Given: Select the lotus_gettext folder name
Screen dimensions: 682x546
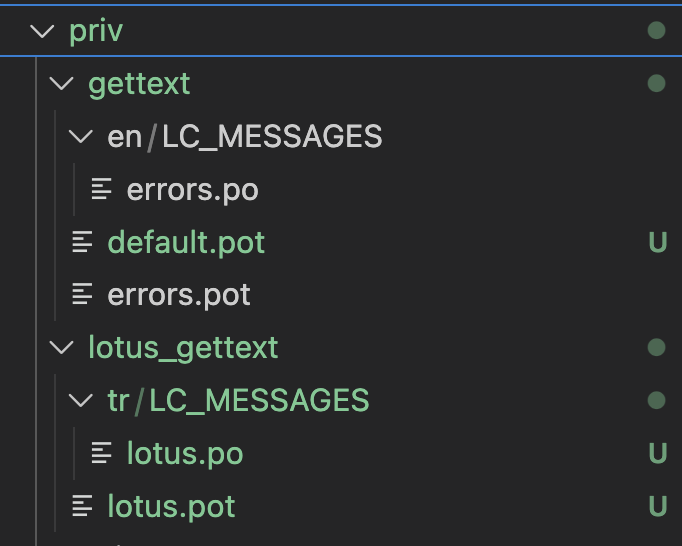Looking at the screenshot, I should 183,348.
